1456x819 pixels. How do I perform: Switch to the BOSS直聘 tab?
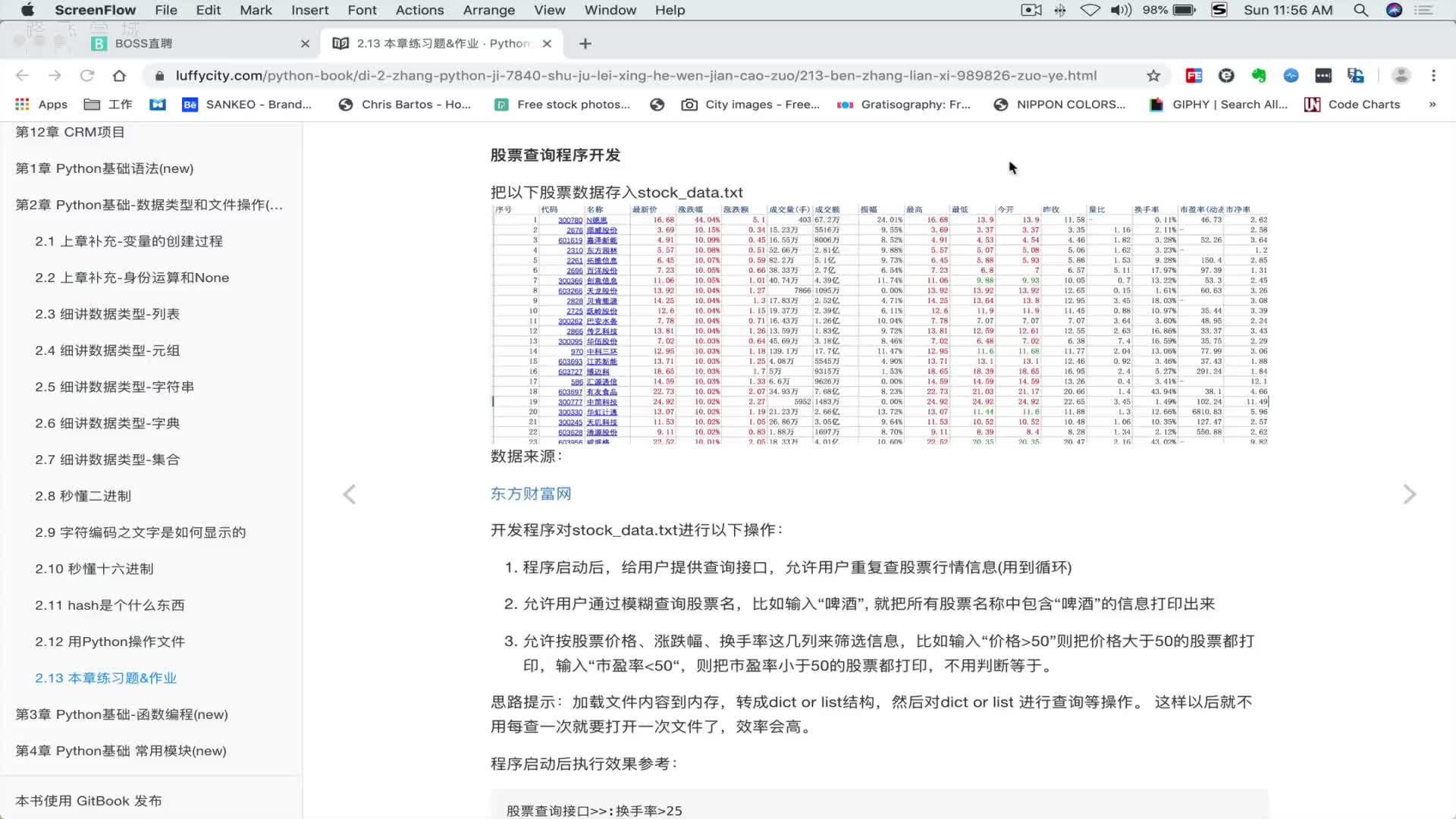click(x=199, y=43)
